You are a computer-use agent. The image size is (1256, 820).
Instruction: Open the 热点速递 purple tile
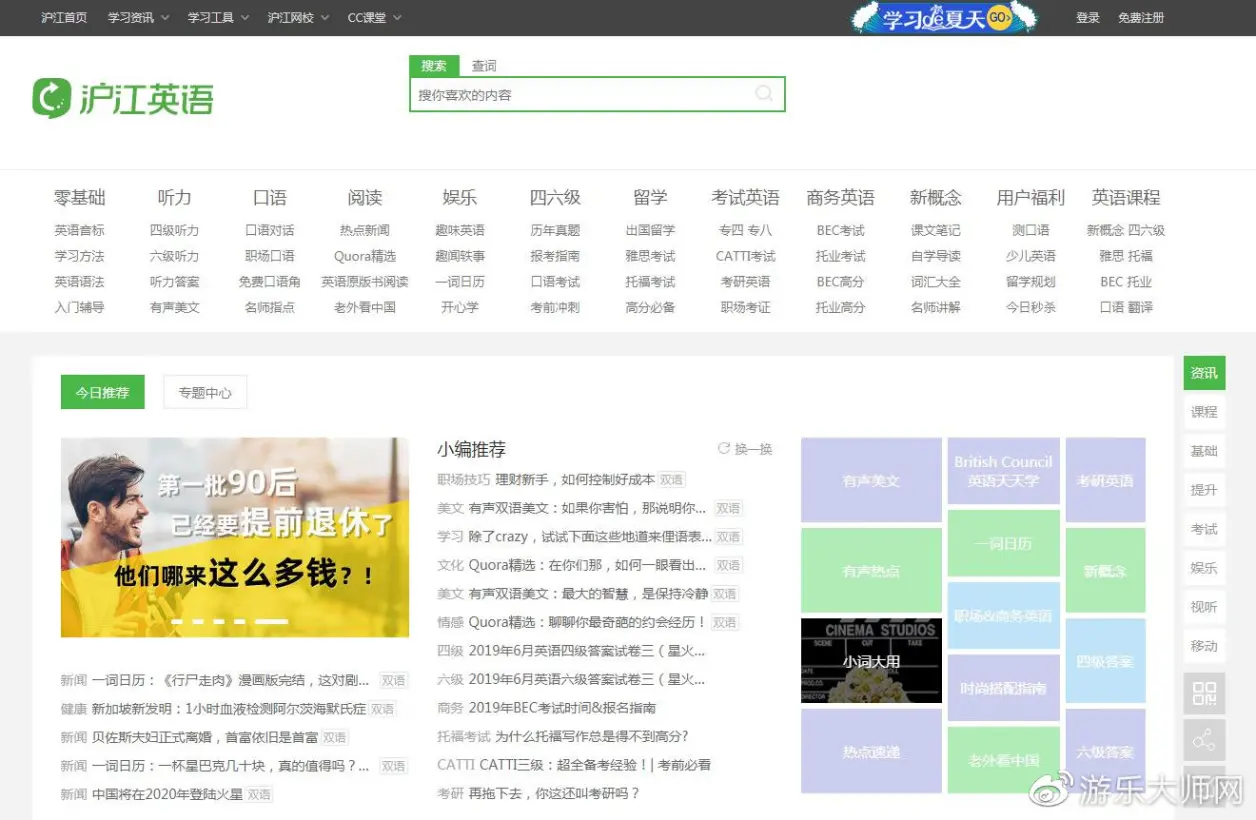pyautogui.click(x=871, y=751)
